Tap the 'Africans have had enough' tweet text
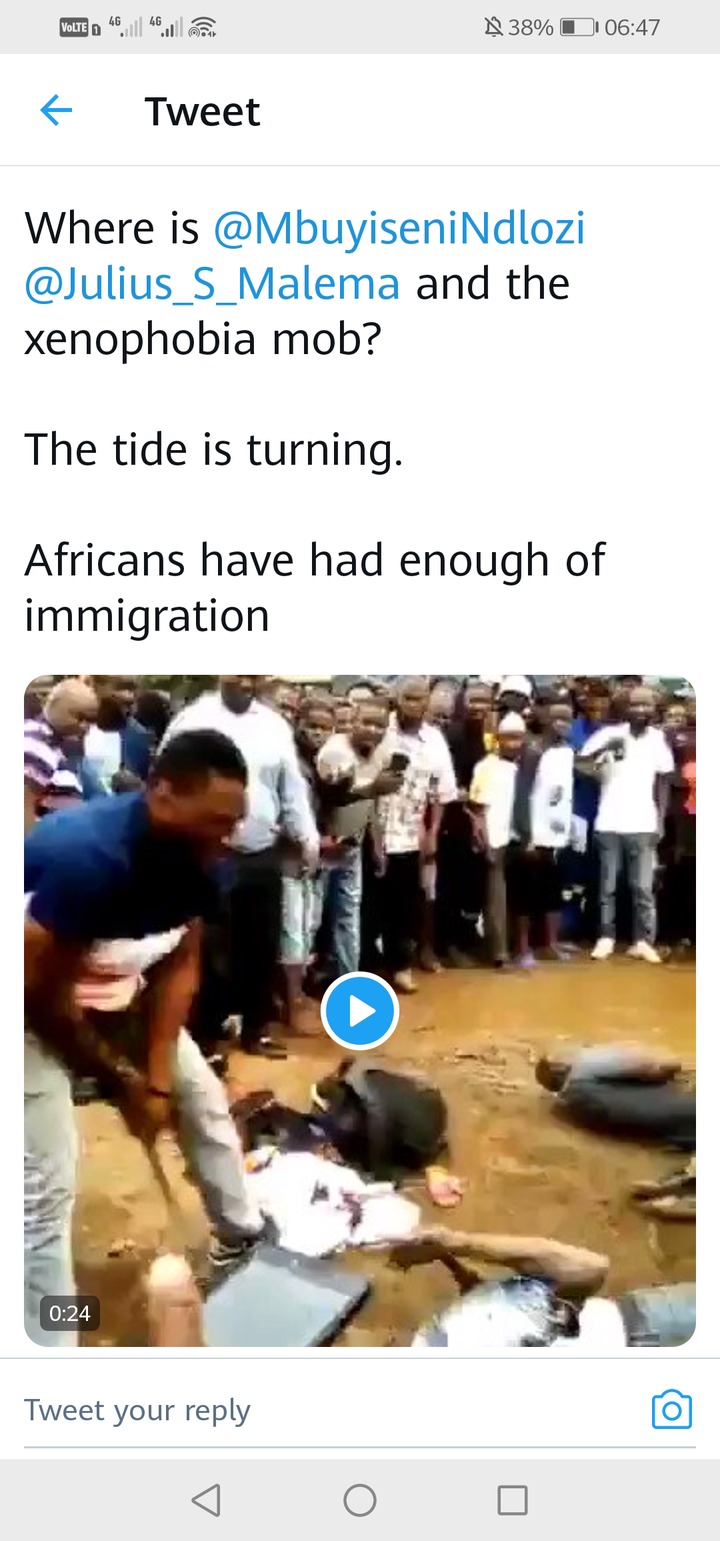 coord(315,587)
